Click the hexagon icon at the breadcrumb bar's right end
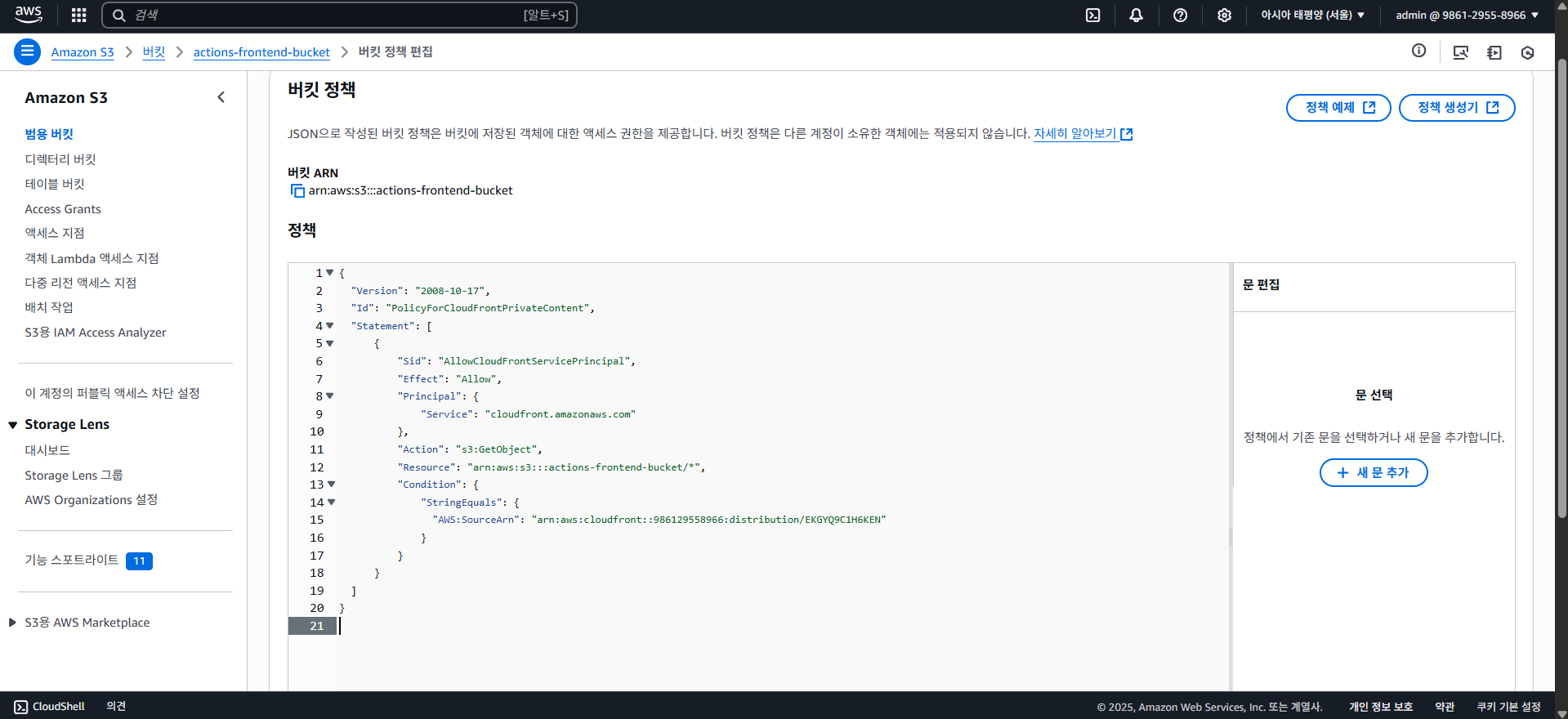 tap(1527, 52)
